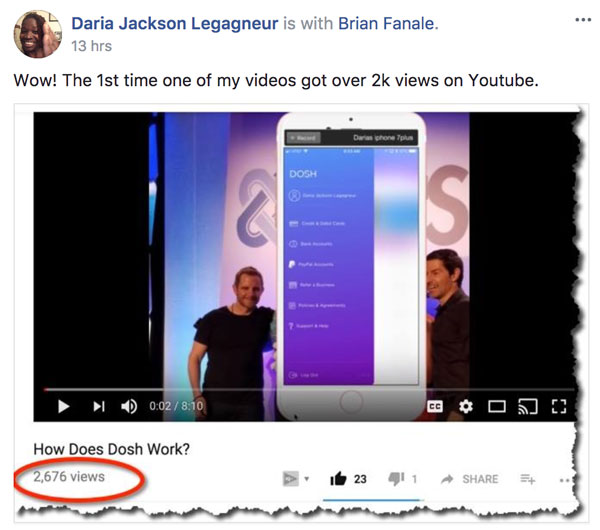The width and height of the screenshot is (600, 530).
Task: Switch to theater mode
Action: [497, 406]
